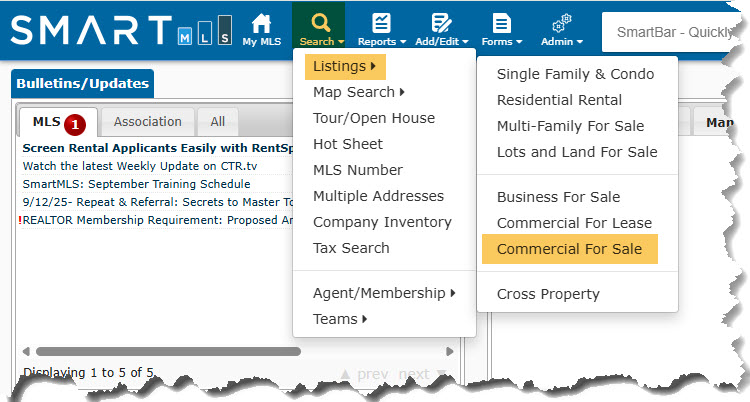Screen dimensions: 750x402
Task: Click the Search magnifier icon
Action: 320,22
